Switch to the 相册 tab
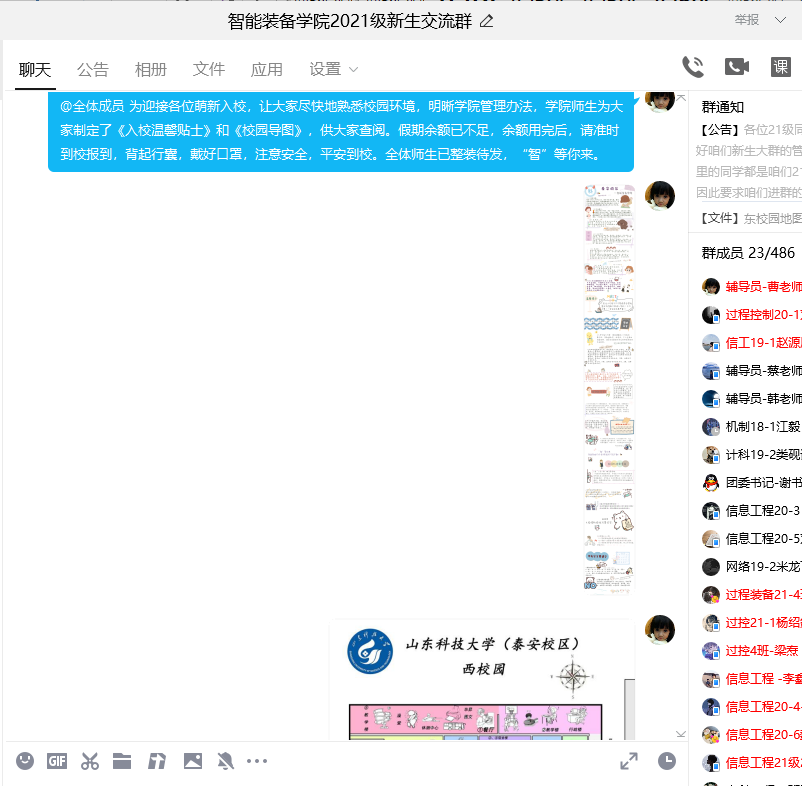Image resolution: width=802 pixels, height=786 pixels. (x=151, y=69)
